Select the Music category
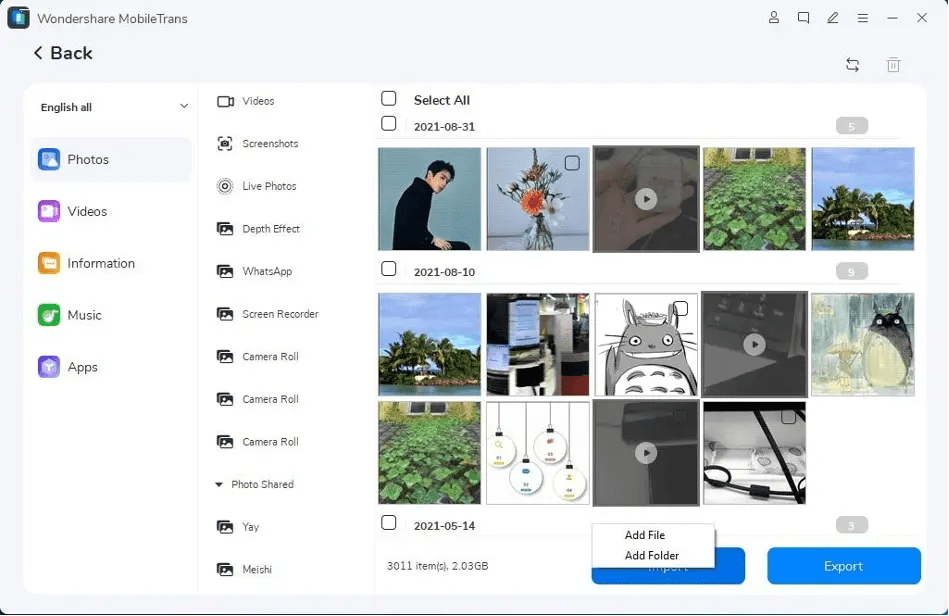 point(83,315)
